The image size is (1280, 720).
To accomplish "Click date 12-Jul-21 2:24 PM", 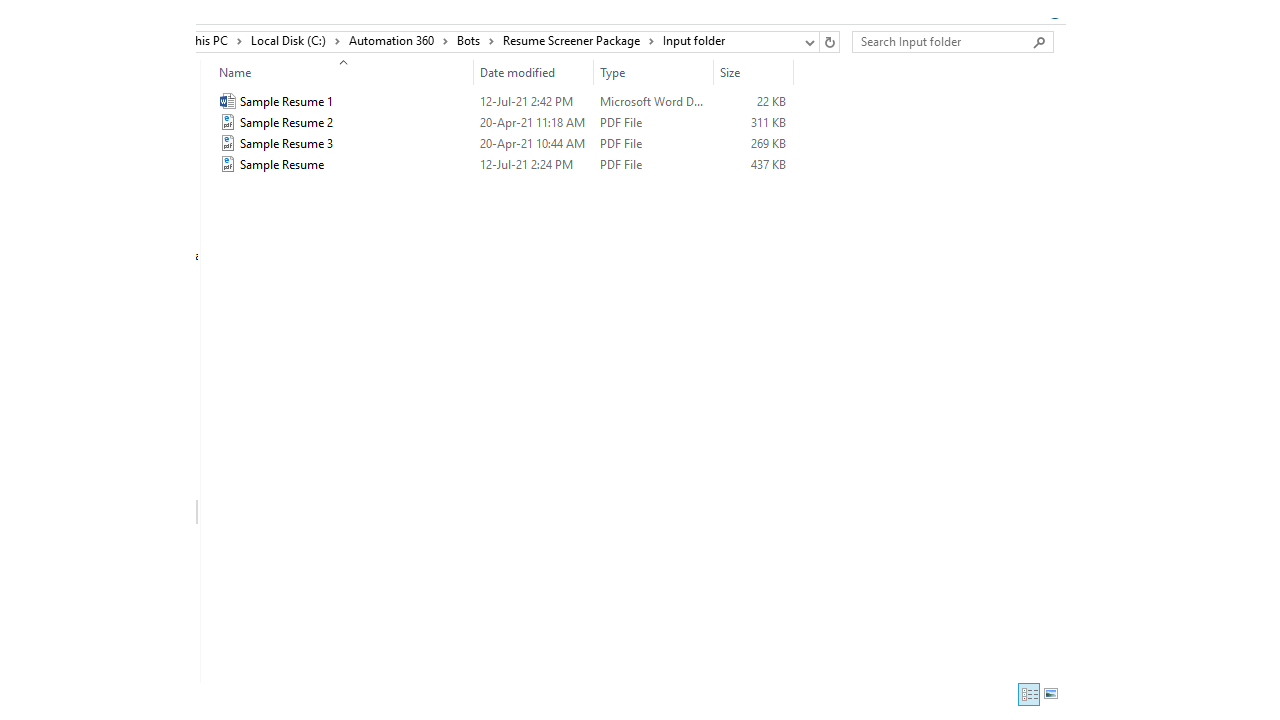I will [x=526, y=165].
